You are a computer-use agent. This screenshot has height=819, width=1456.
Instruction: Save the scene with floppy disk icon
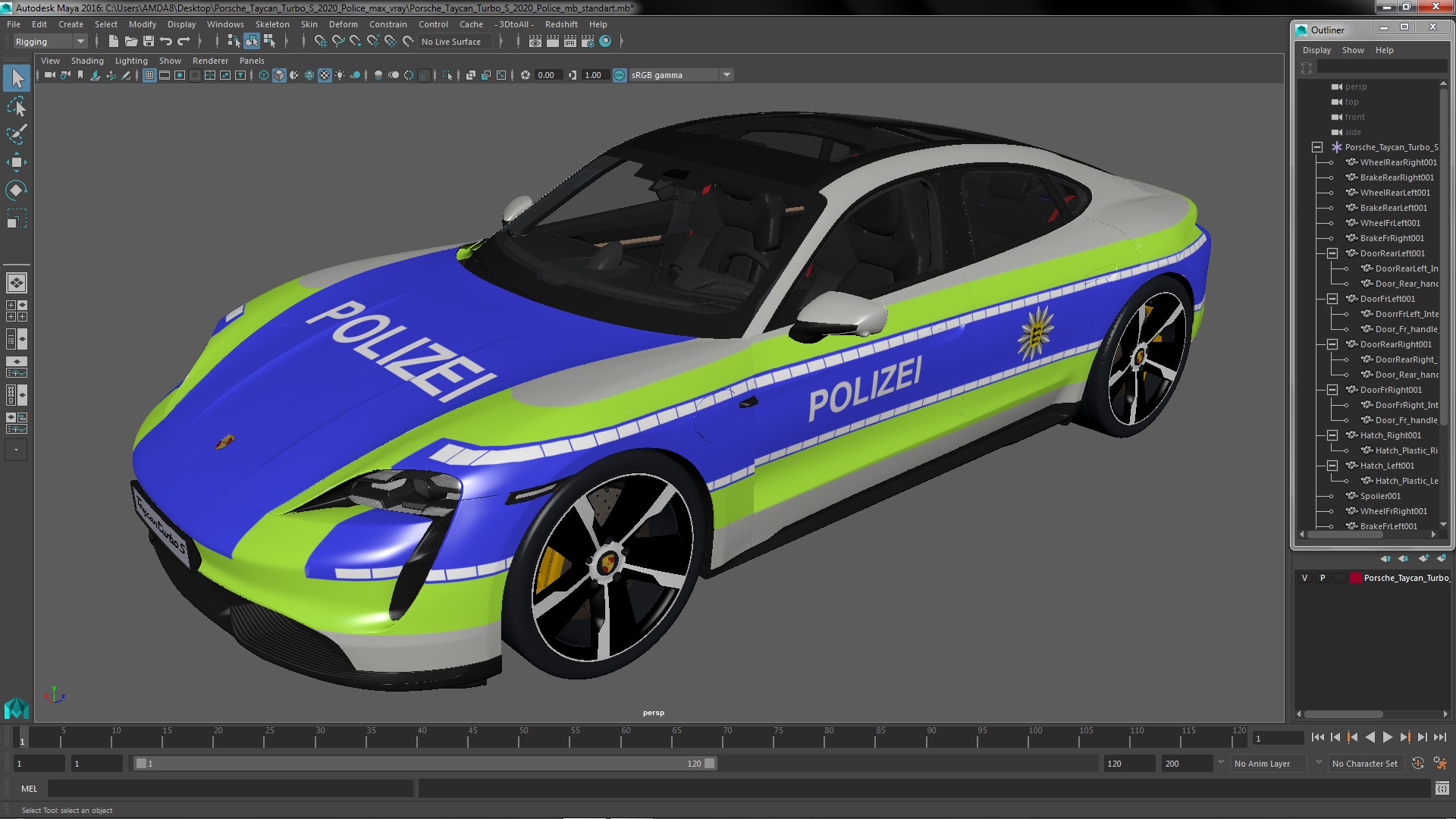[149, 42]
